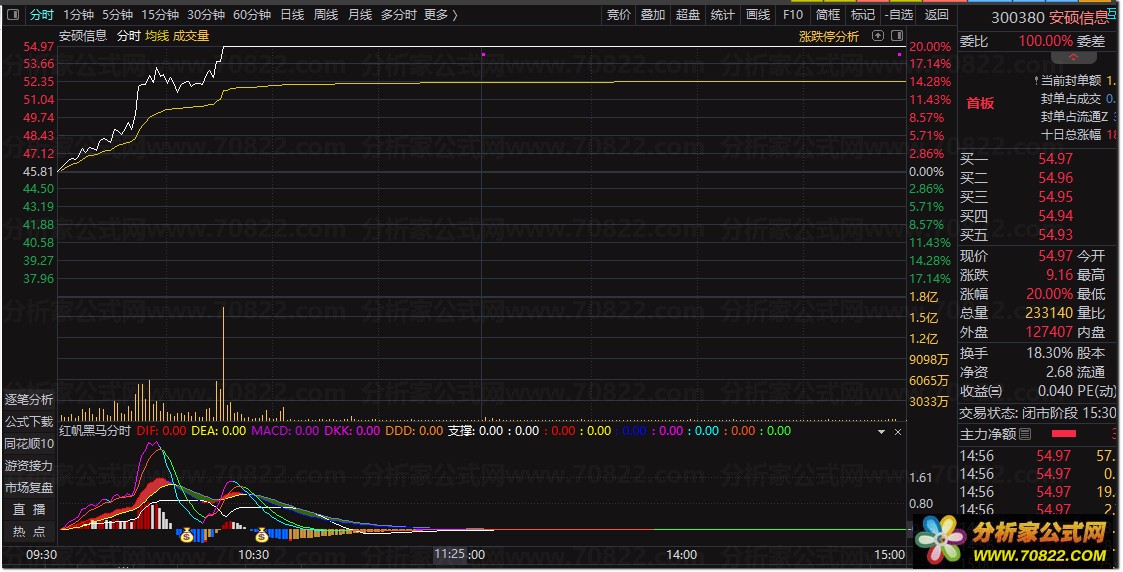The image size is (1123, 572).
Task: Open indicator panel dropdown triangle
Action: click(x=881, y=431)
